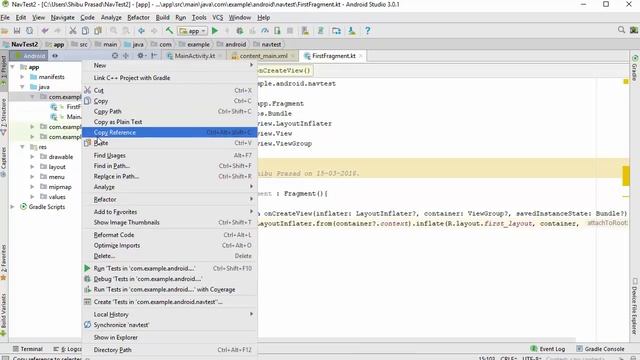
Task: Navigate Back with the blue arrow icon
Action: pos(141,31)
